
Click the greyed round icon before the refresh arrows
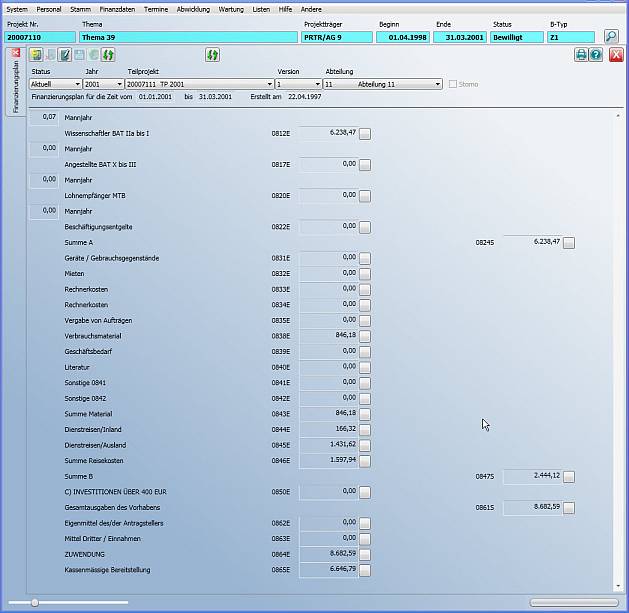coord(93,55)
